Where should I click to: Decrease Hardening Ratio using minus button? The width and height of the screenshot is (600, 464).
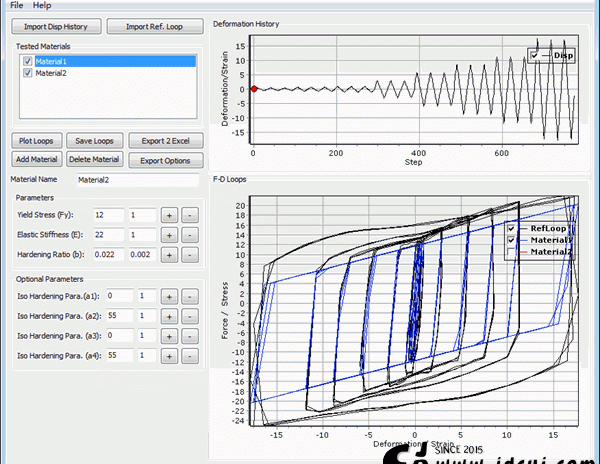coord(190,253)
